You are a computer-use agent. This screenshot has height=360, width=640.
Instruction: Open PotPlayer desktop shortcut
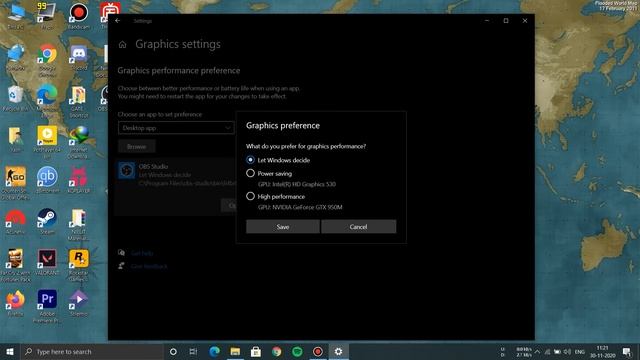pyautogui.click(x=47, y=141)
